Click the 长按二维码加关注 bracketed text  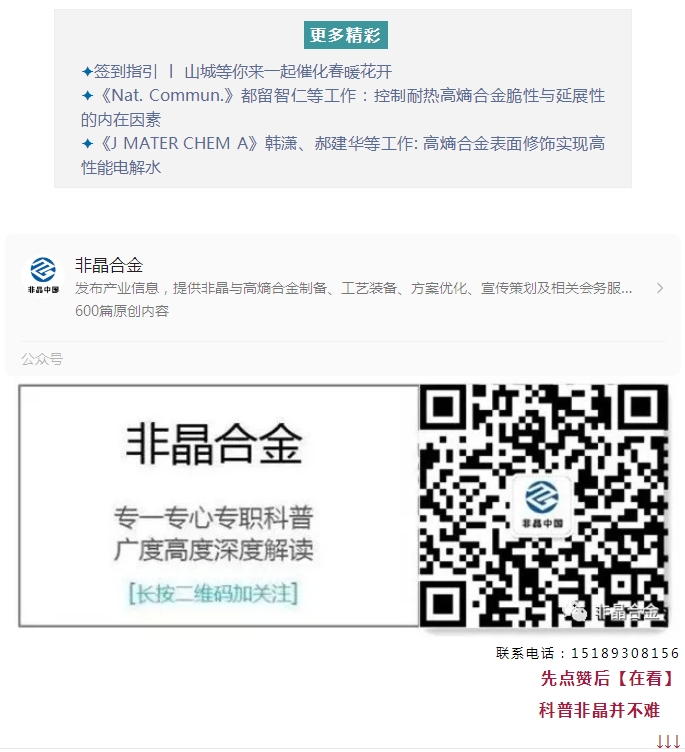(x=213, y=593)
